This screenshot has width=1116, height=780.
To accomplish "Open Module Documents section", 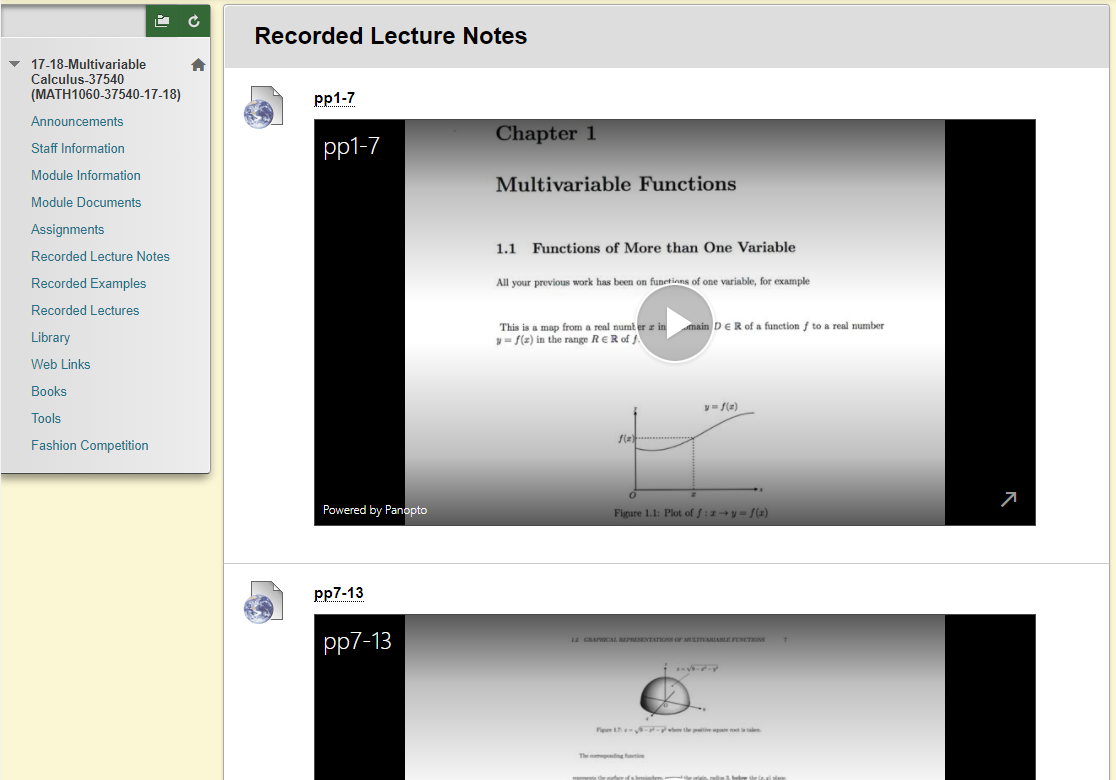I will click(86, 203).
